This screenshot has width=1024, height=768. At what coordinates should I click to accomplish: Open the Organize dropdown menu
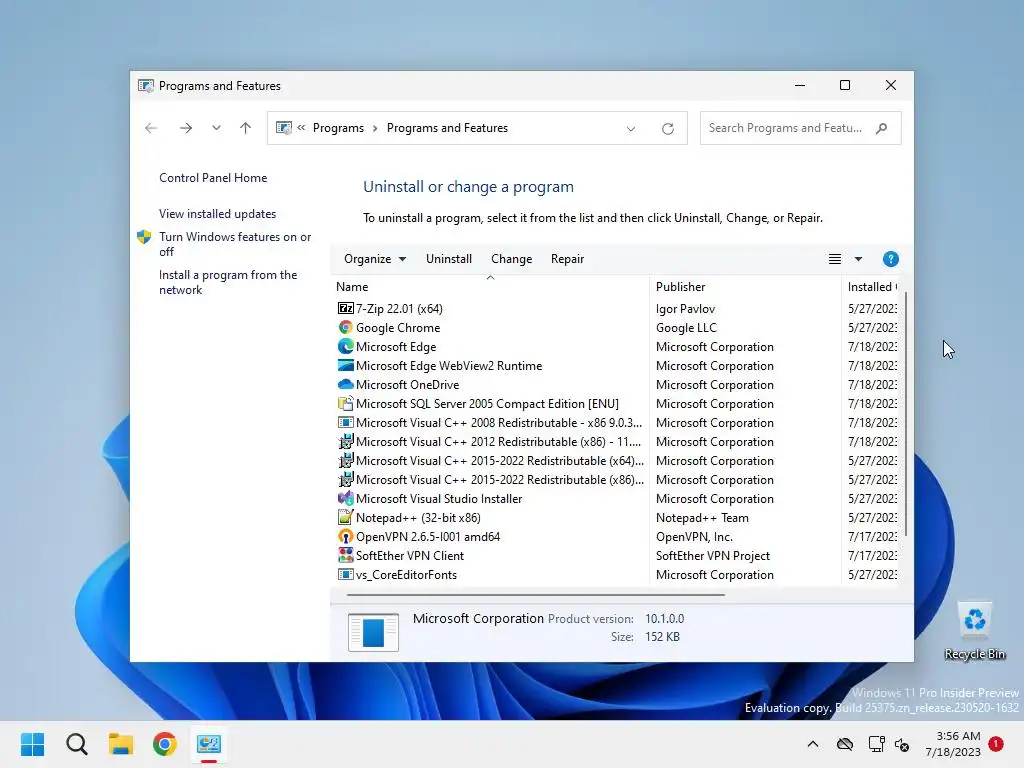pyautogui.click(x=375, y=259)
